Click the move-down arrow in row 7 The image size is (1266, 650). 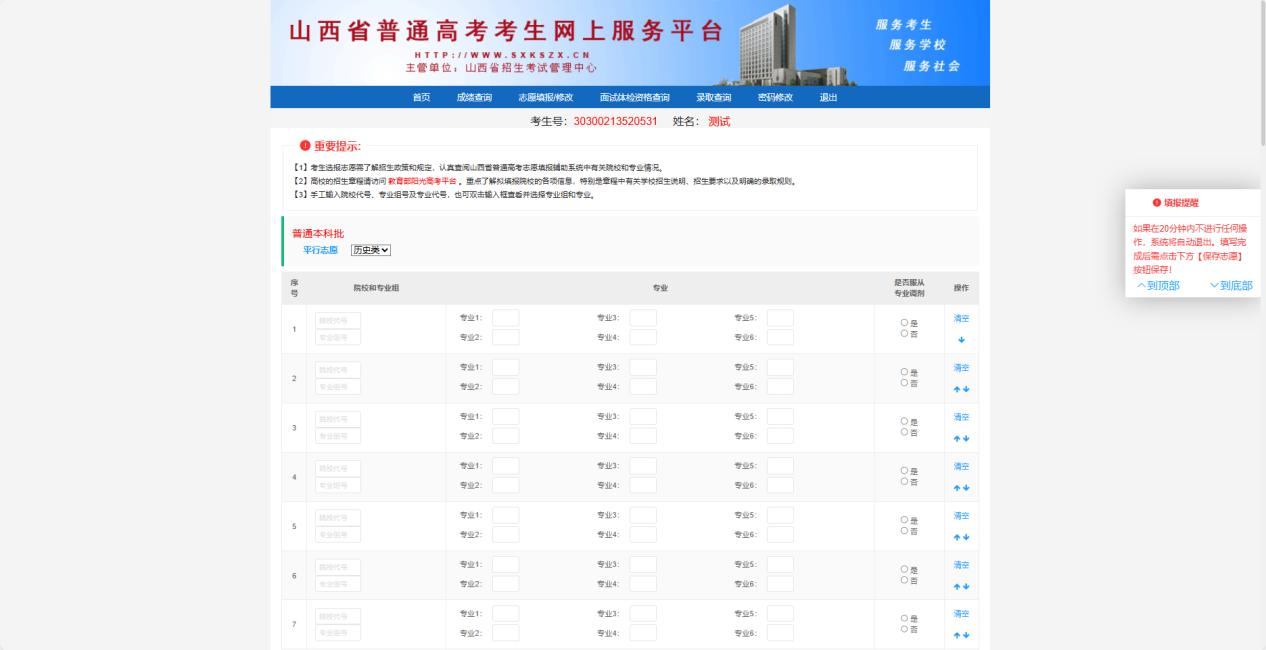[966, 635]
